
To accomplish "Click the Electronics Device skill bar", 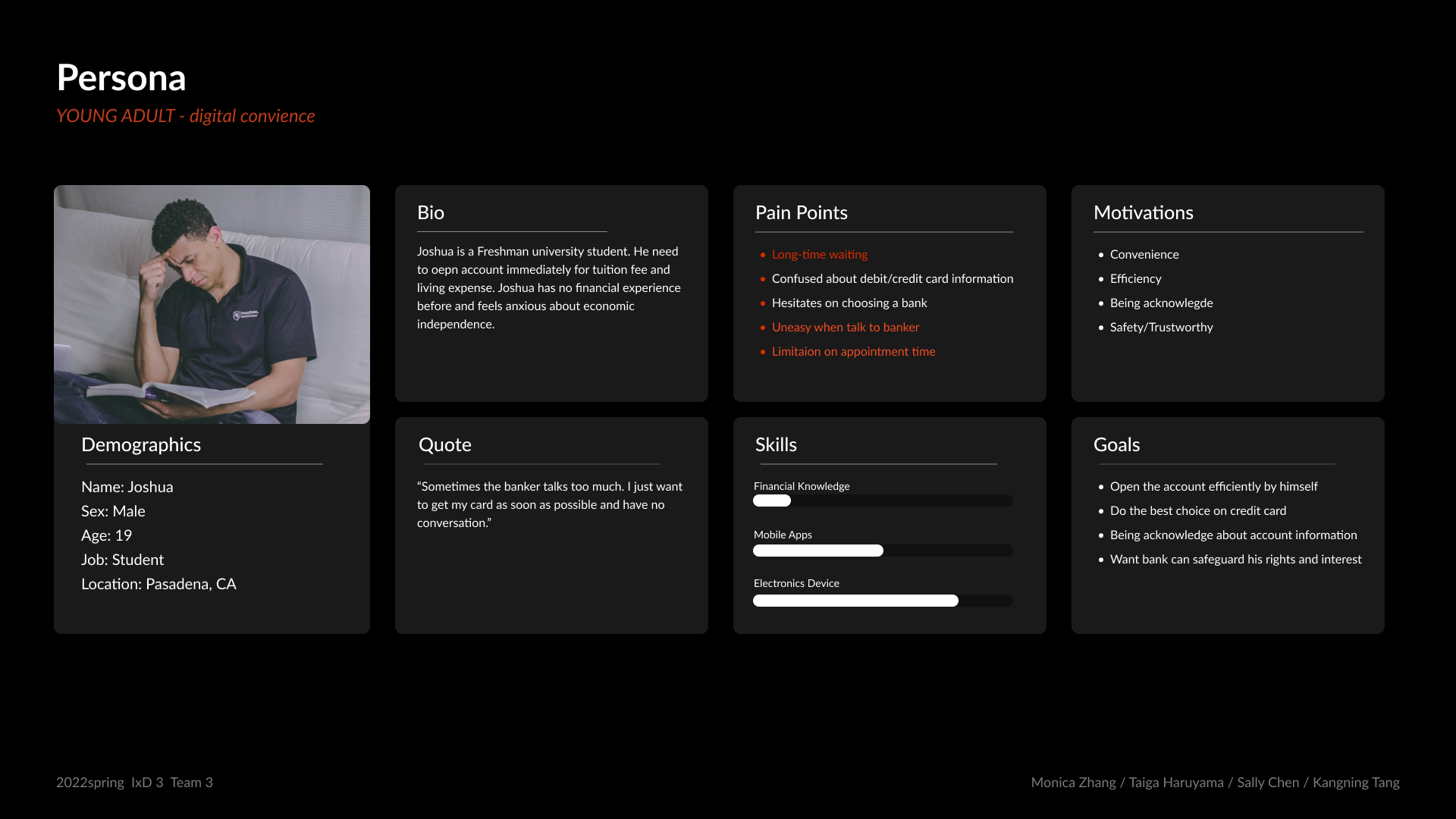I will tap(882, 601).
